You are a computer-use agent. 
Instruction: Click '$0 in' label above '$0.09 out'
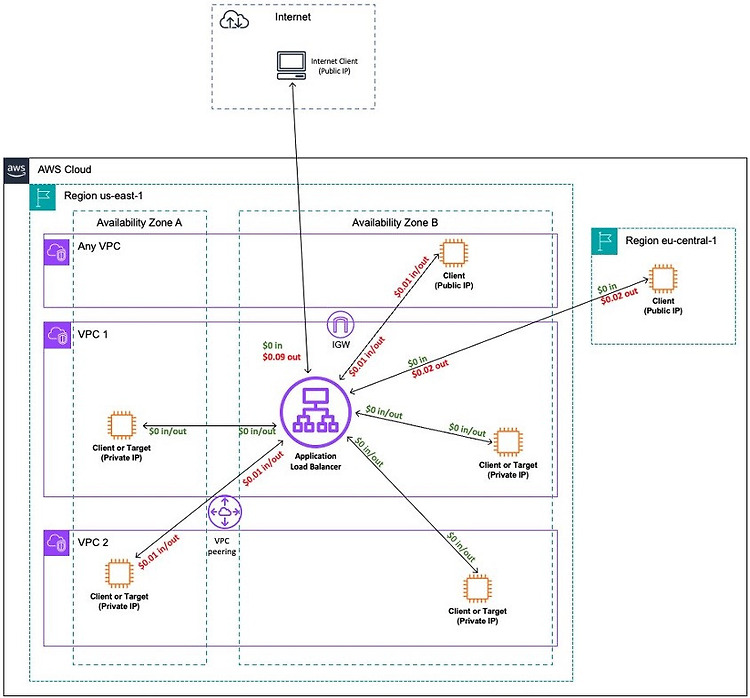click(x=272, y=345)
